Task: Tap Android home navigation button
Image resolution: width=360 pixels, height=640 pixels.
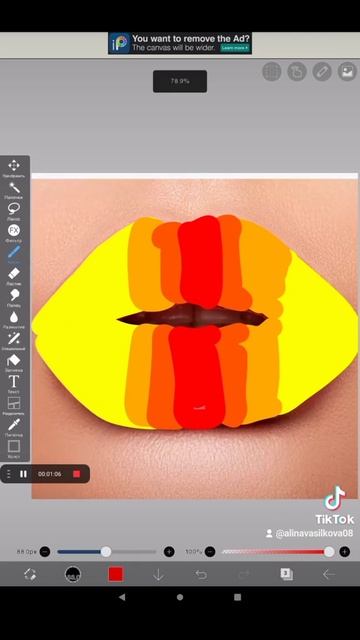Action: tap(180, 597)
